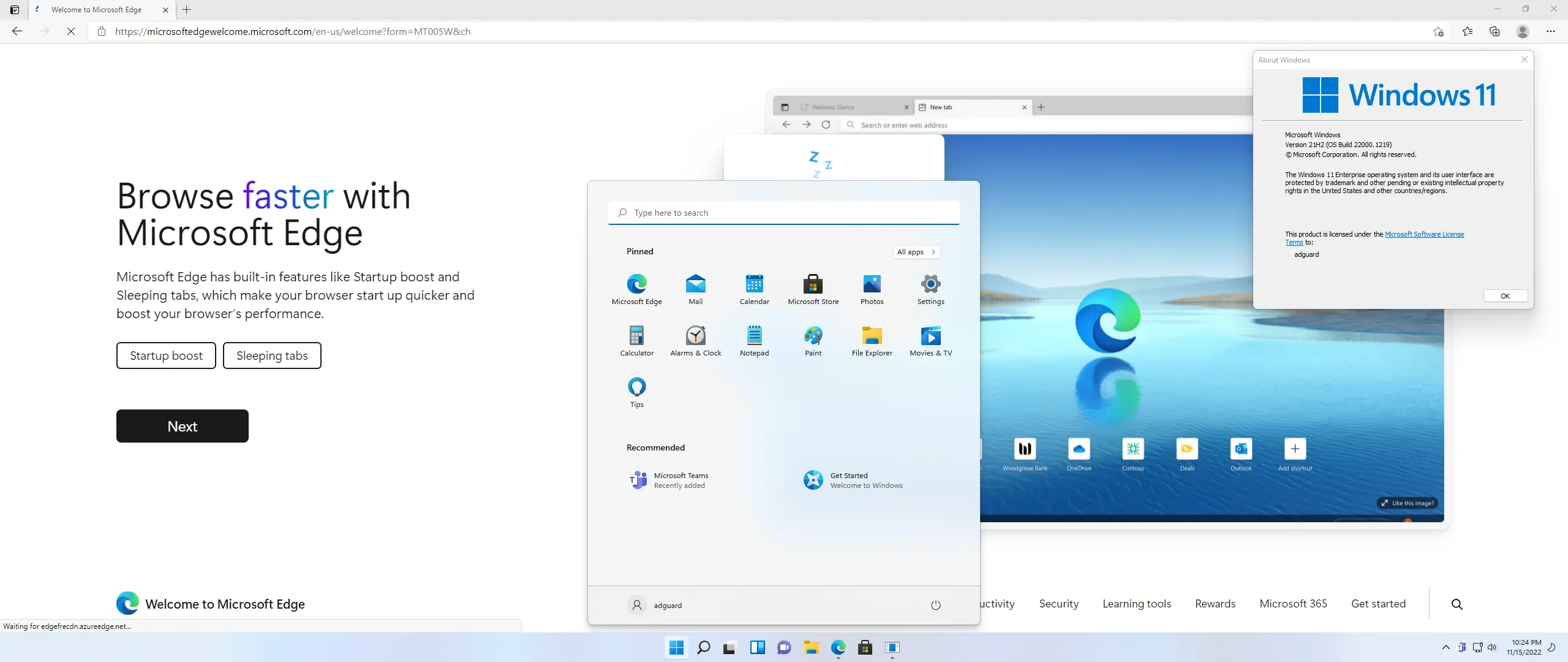
Task: Click the power button in Start menu
Action: (x=935, y=605)
